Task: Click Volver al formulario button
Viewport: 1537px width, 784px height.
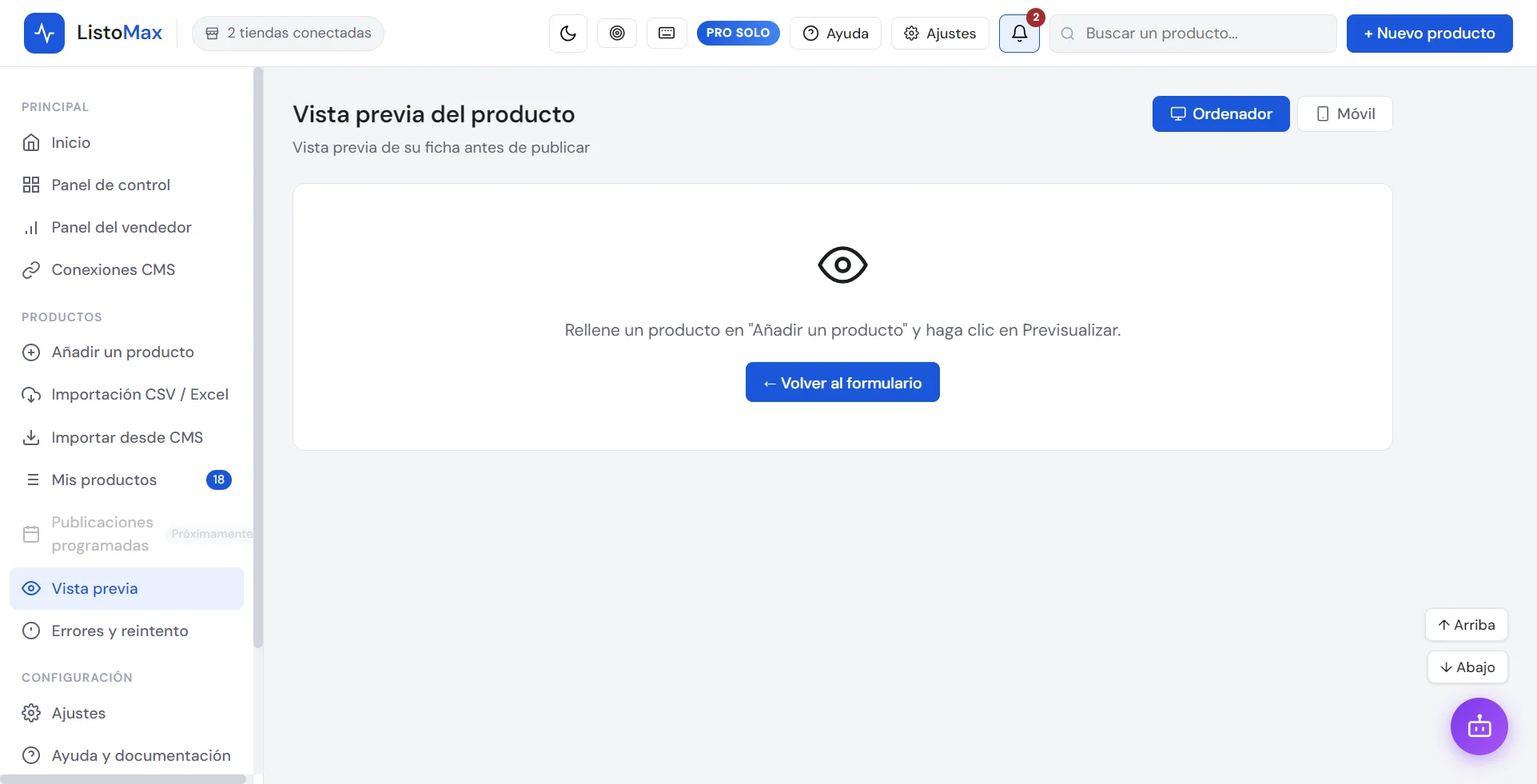Action: tap(842, 382)
